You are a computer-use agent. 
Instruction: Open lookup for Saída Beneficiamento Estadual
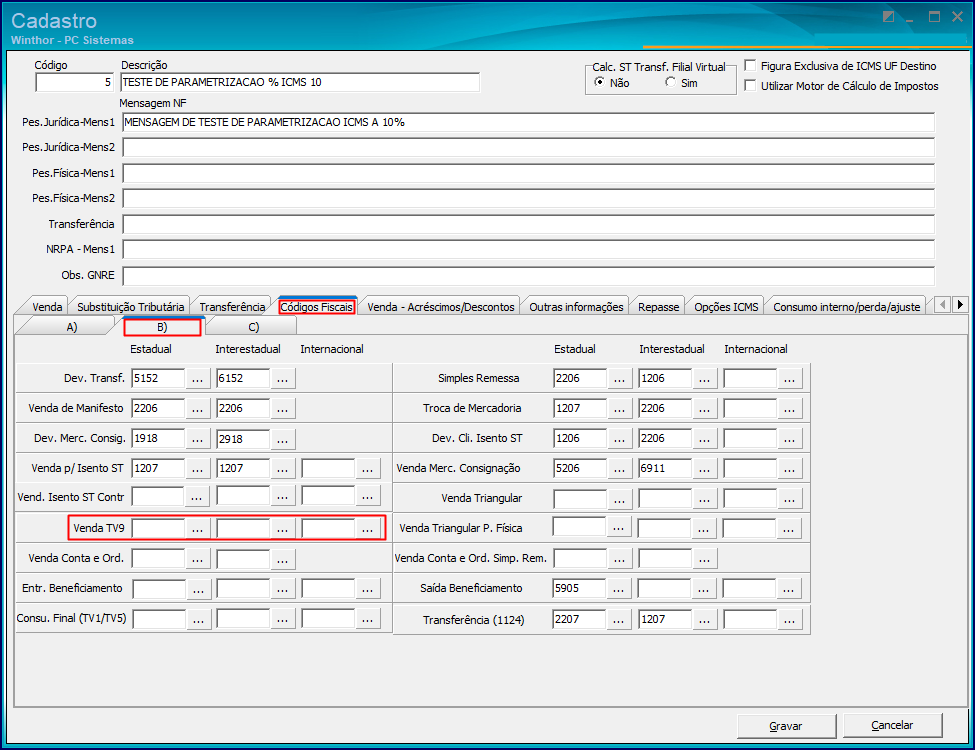pyautogui.click(x=618, y=588)
